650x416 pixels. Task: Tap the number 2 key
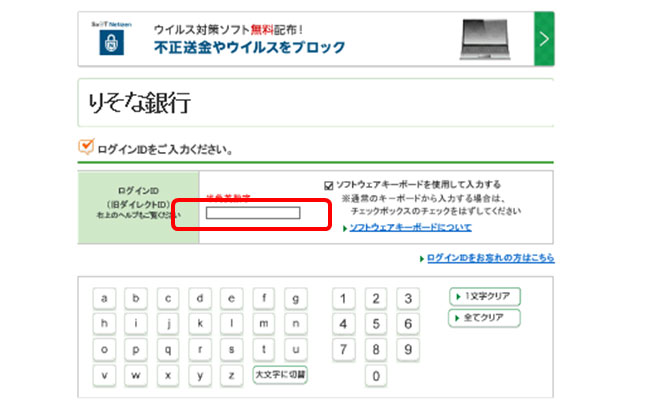[x=376, y=298]
